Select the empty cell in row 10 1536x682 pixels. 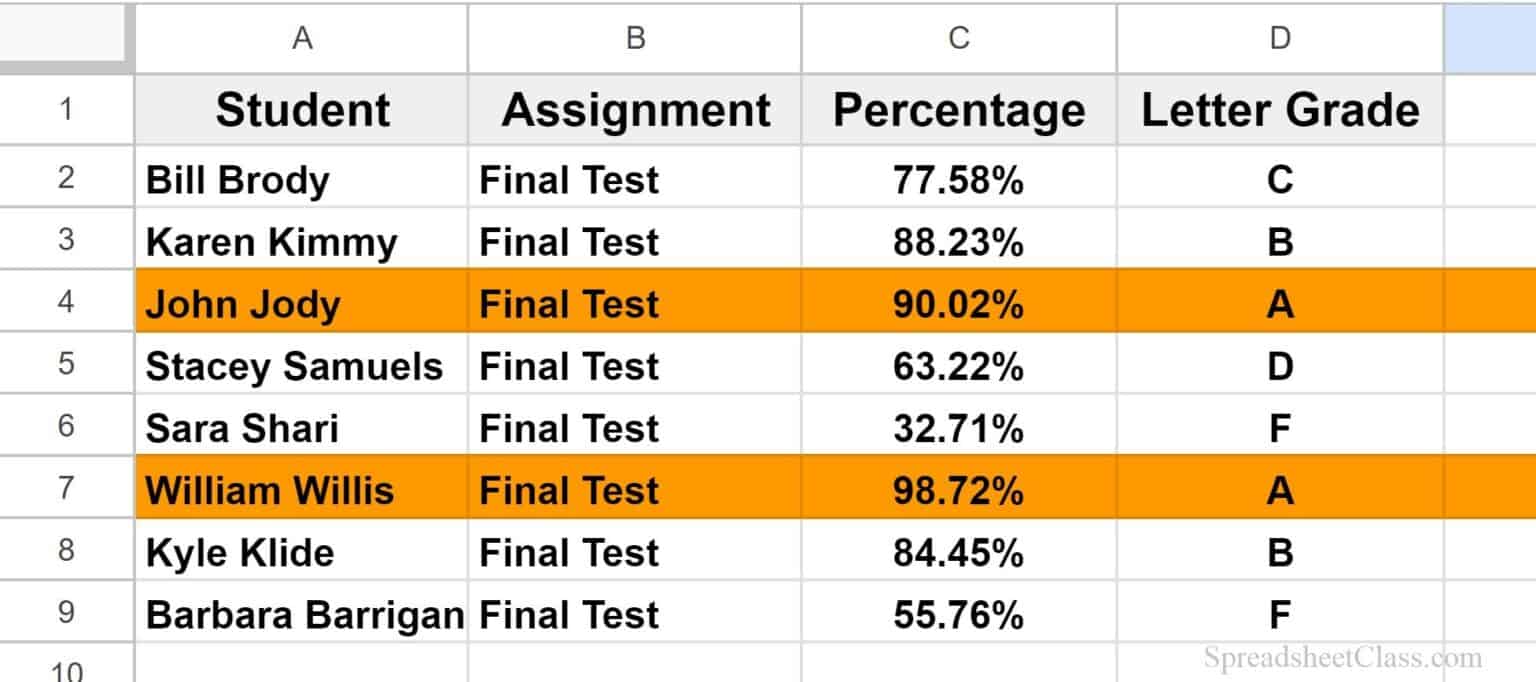pos(300,668)
